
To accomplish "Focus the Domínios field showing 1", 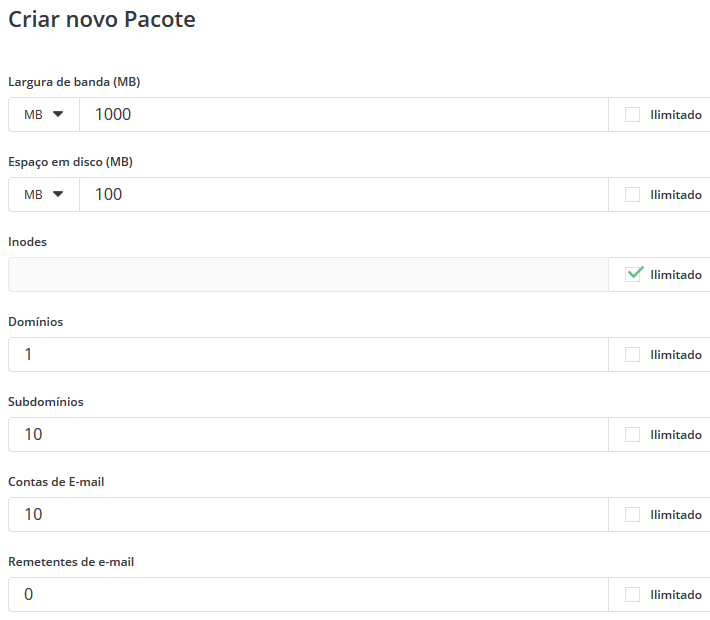I will click(x=308, y=355).
